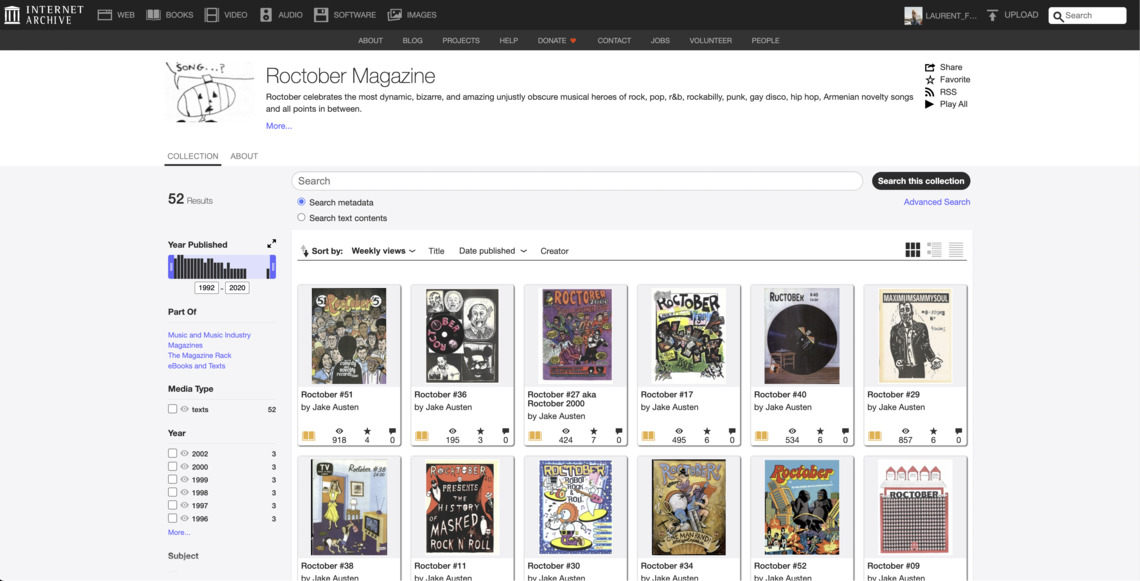The height and width of the screenshot is (581, 1140).
Task: Select Search text contents radio button
Action: click(301, 217)
